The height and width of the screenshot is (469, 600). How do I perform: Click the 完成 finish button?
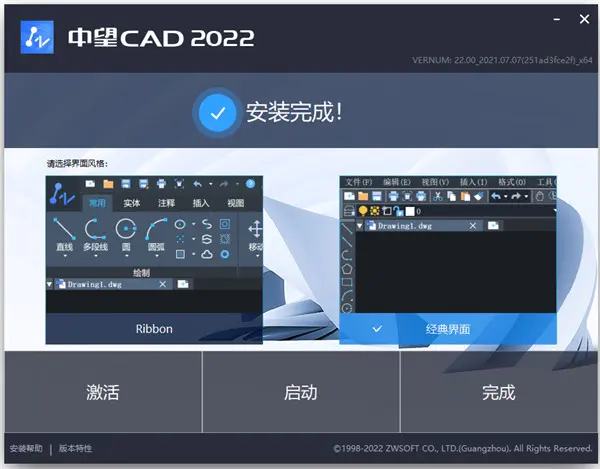coord(499,392)
